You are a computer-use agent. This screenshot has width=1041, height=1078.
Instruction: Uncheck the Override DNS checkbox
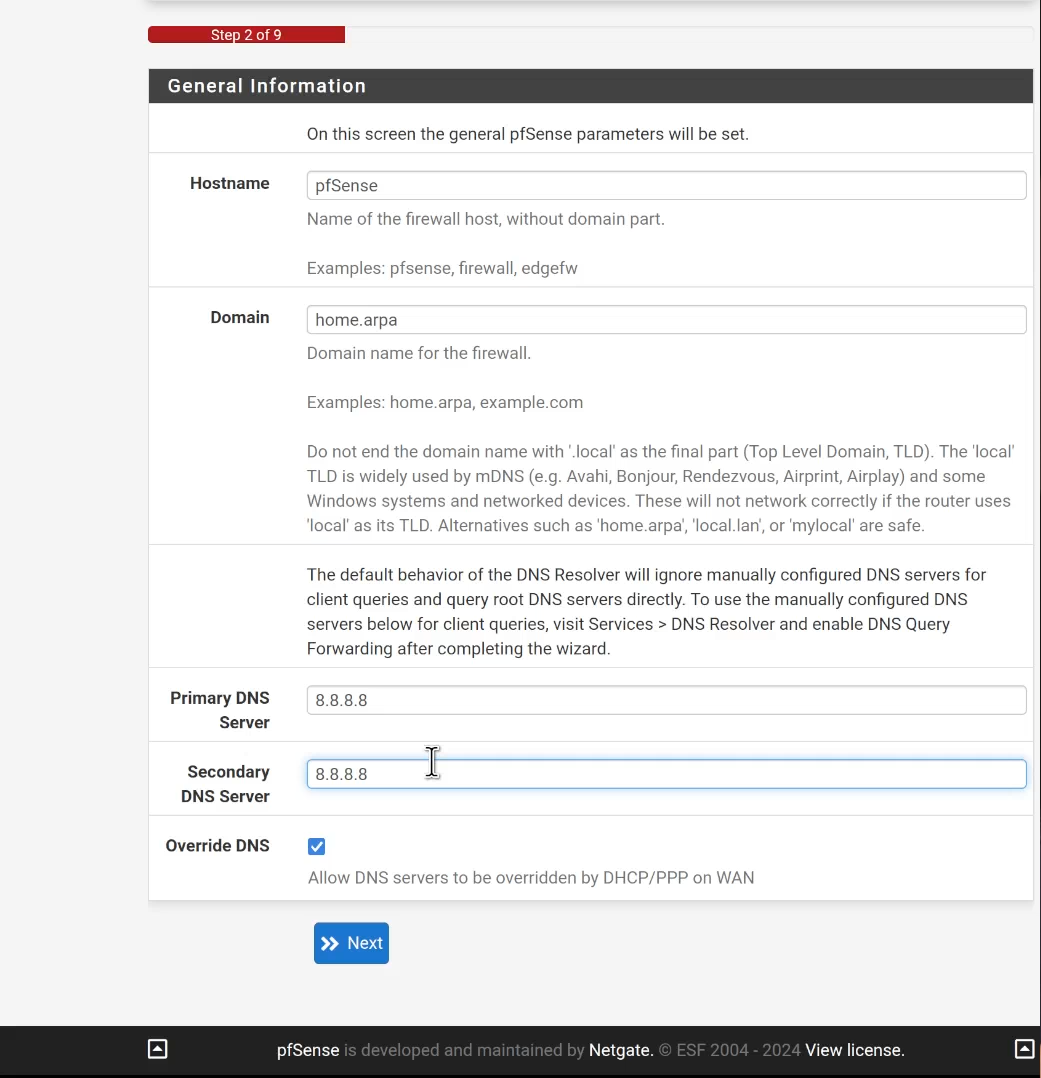pyautogui.click(x=316, y=846)
